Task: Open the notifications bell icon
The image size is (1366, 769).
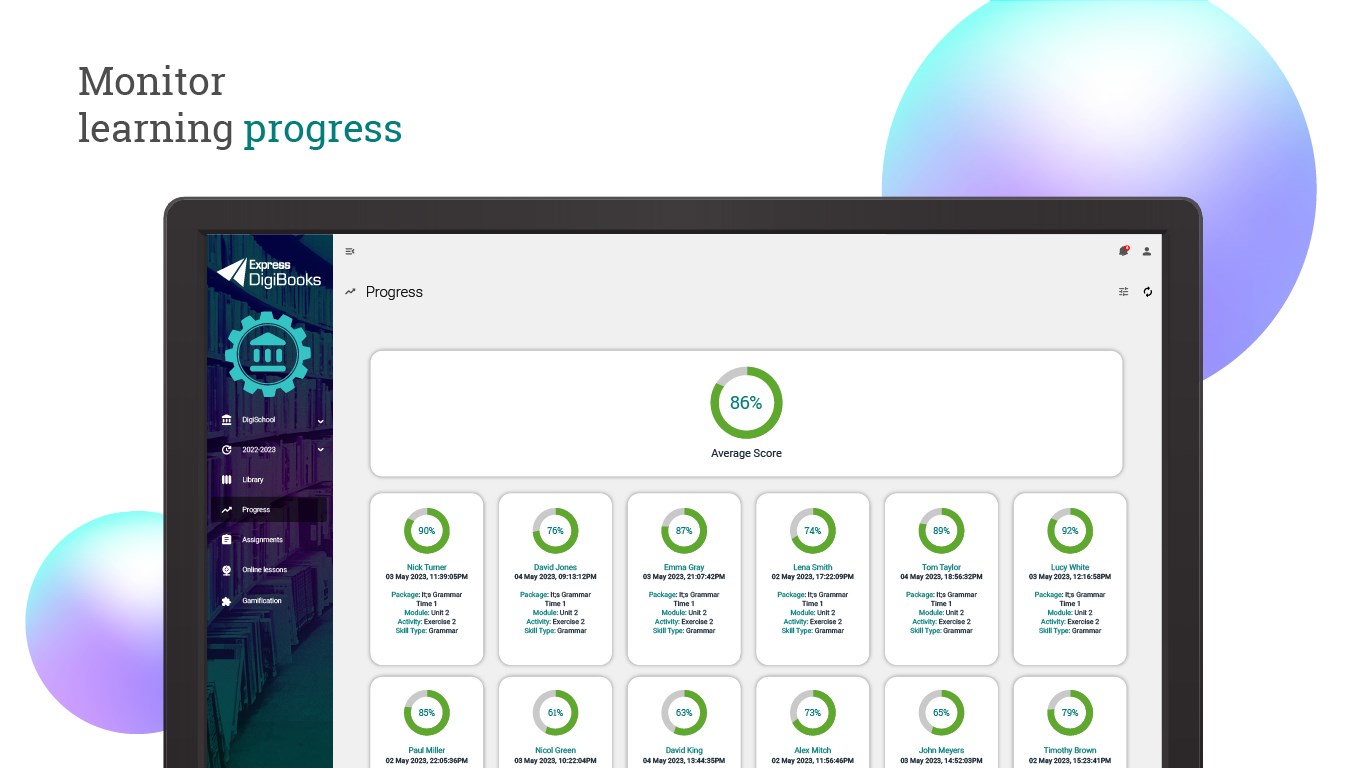Action: tap(1123, 251)
